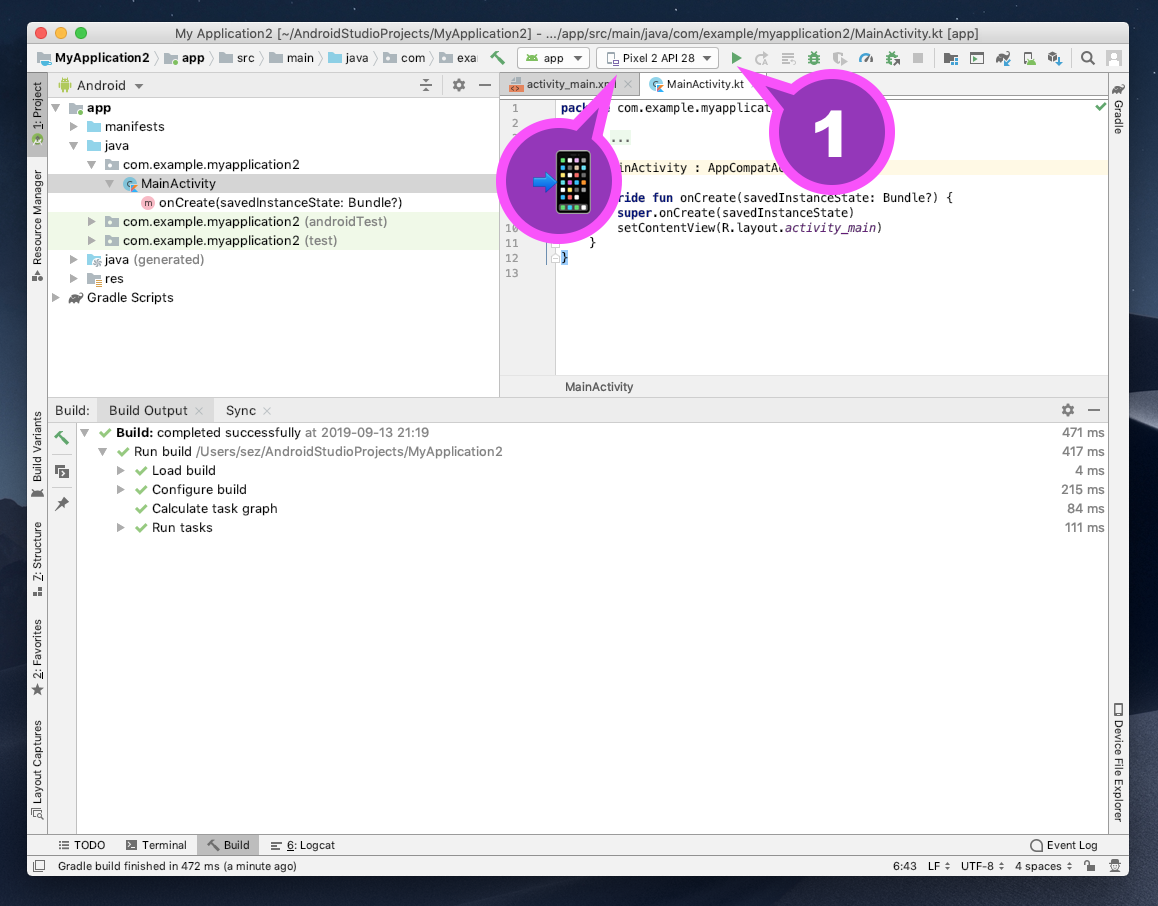1158x906 pixels.
Task: Open the Terminal tool tab
Action: 156,845
